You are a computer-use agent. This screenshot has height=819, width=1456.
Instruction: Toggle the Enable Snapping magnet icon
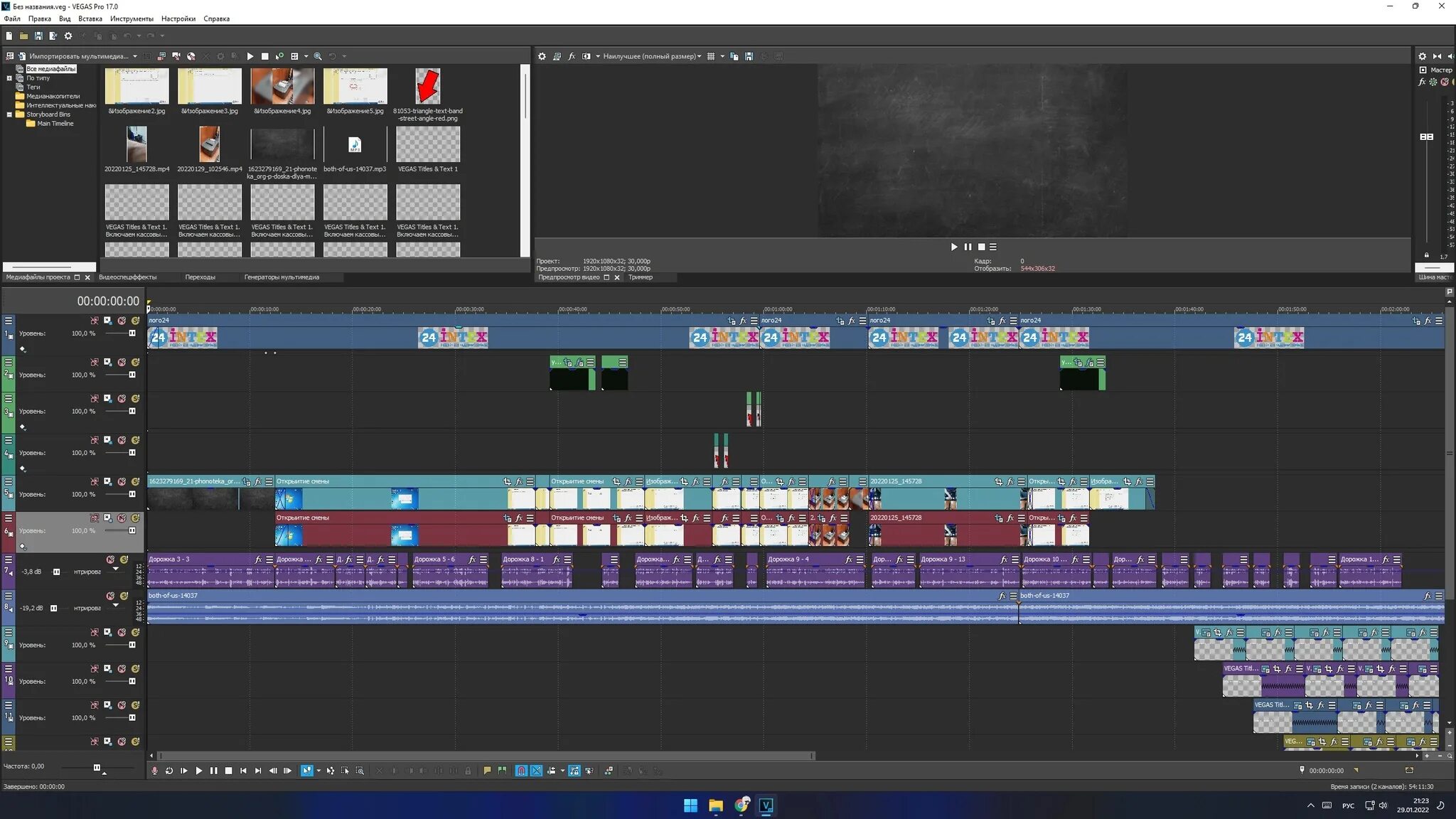click(x=521, y=771)
